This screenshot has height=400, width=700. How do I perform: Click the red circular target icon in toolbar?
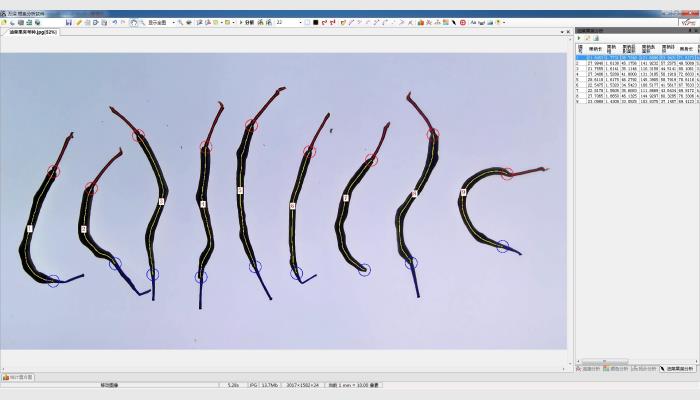462,22
